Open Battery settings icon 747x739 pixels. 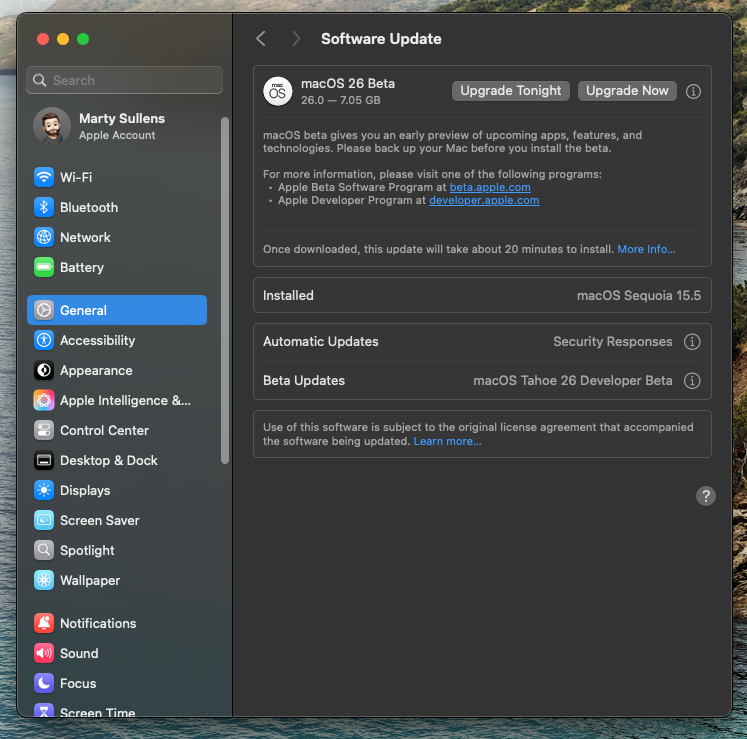point(44,267)
